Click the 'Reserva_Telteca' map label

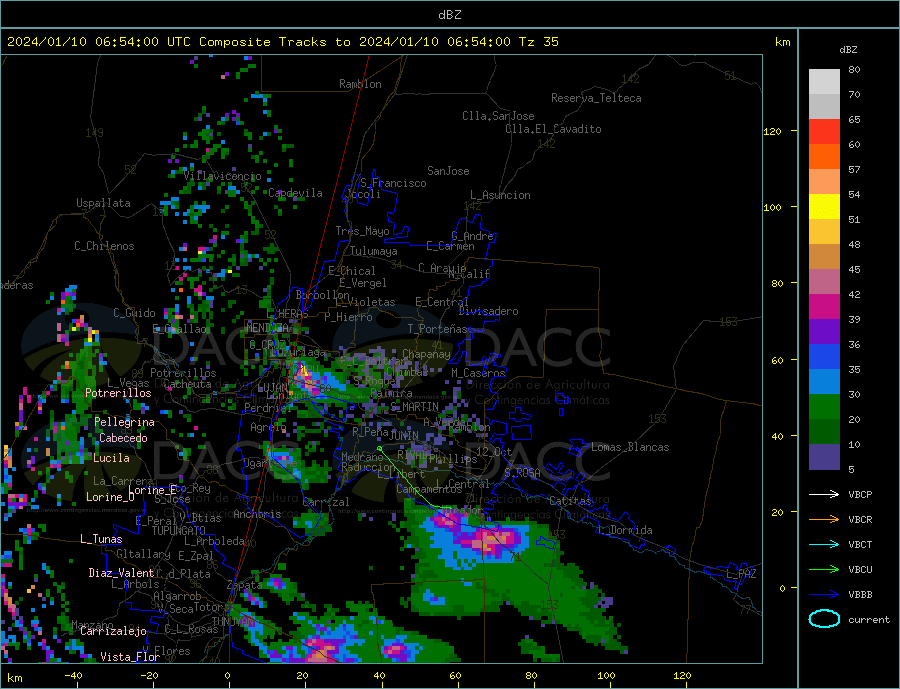point(596,98)
